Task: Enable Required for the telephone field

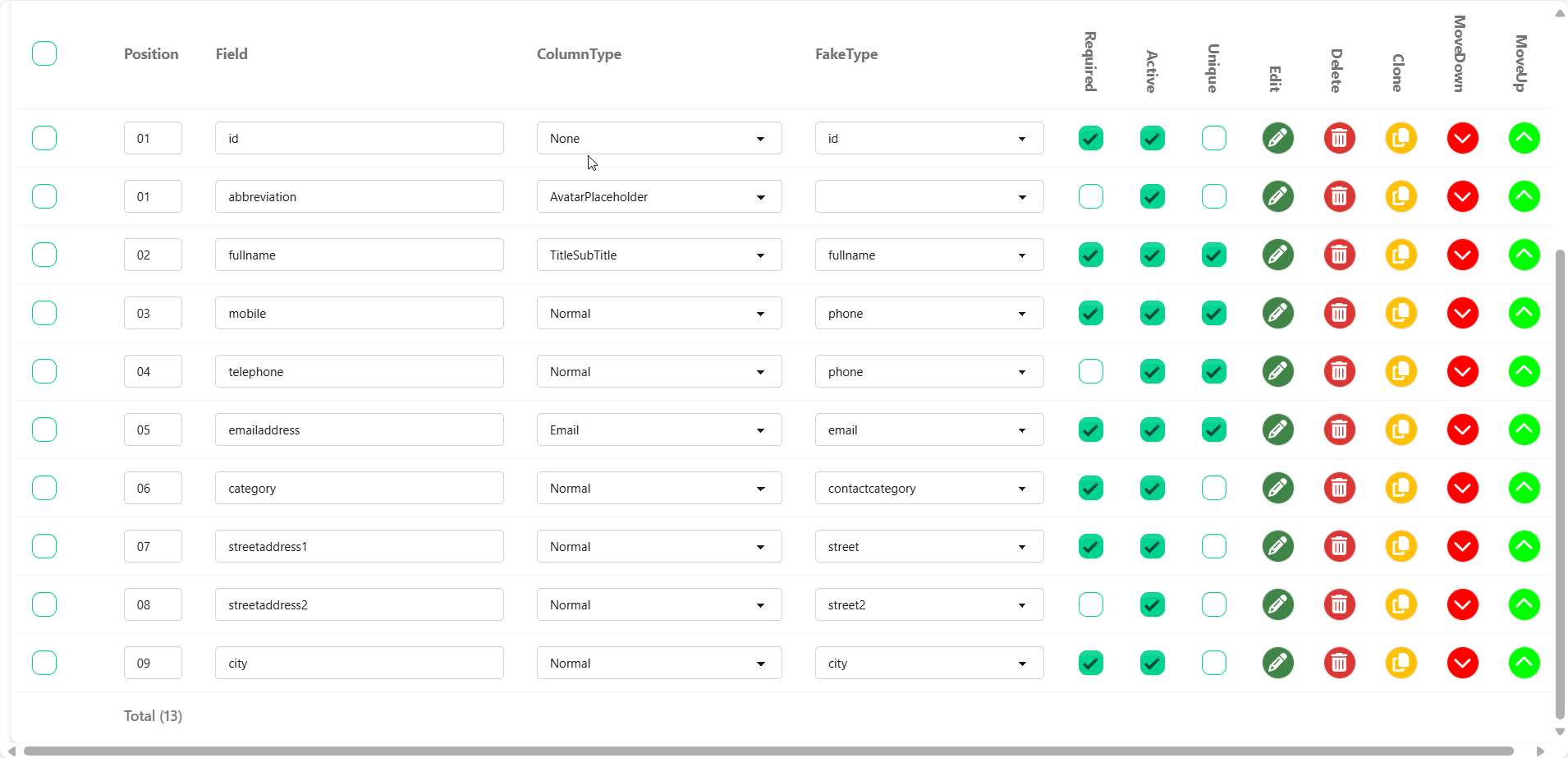Action: pyautogui.click(x=1090, y=371)
